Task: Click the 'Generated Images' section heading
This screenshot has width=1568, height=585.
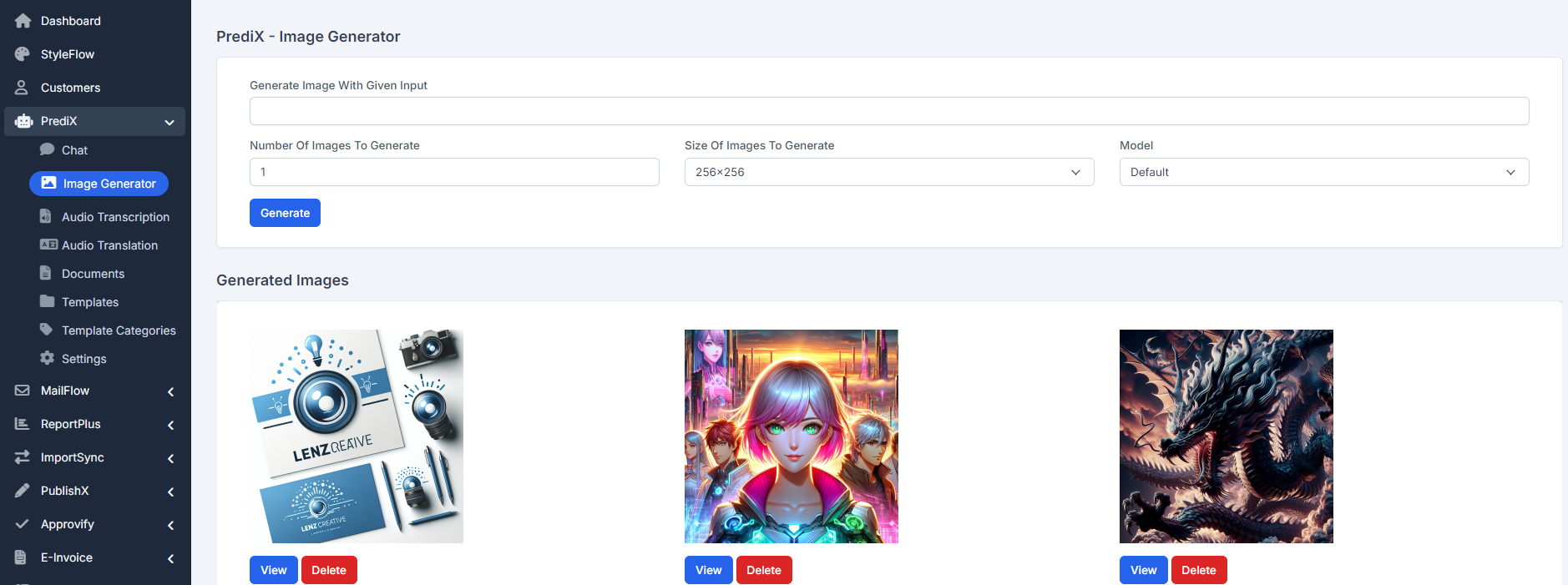Action: click(x=282, y=280)
